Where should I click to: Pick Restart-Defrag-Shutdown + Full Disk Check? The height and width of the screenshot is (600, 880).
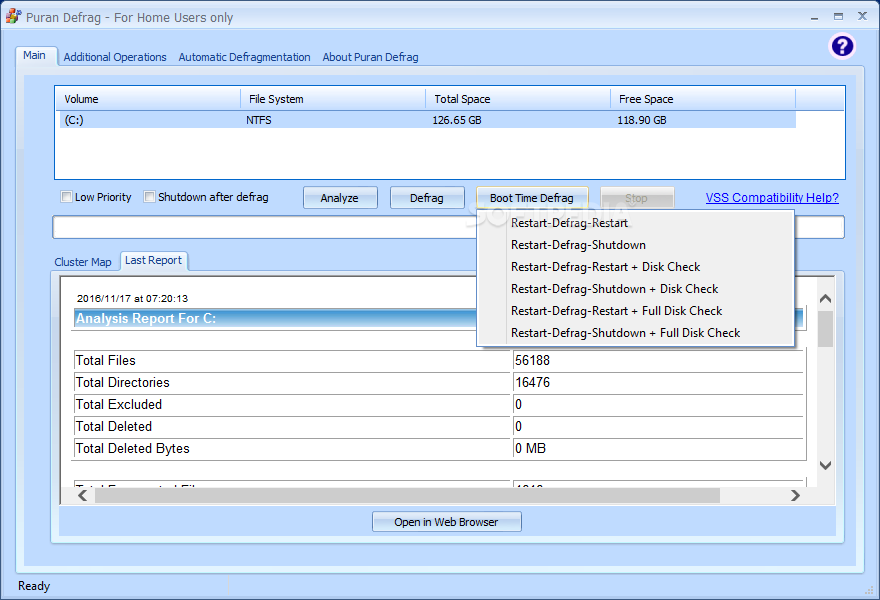click(625, 333)
